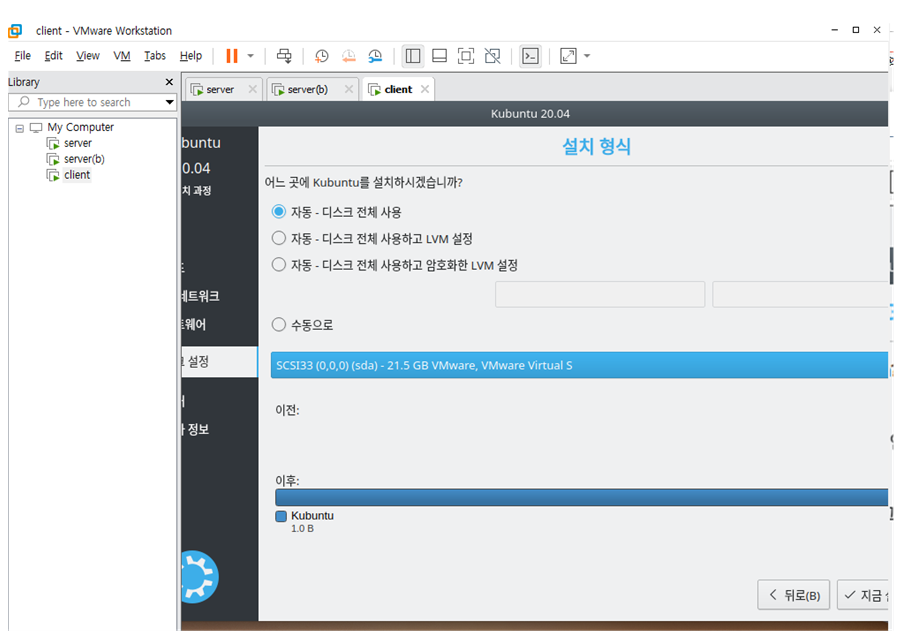This screenshot has height=642, width=910.
Task: Select 암호화한 LVM 설정 radio option
Action: point(279,265)
